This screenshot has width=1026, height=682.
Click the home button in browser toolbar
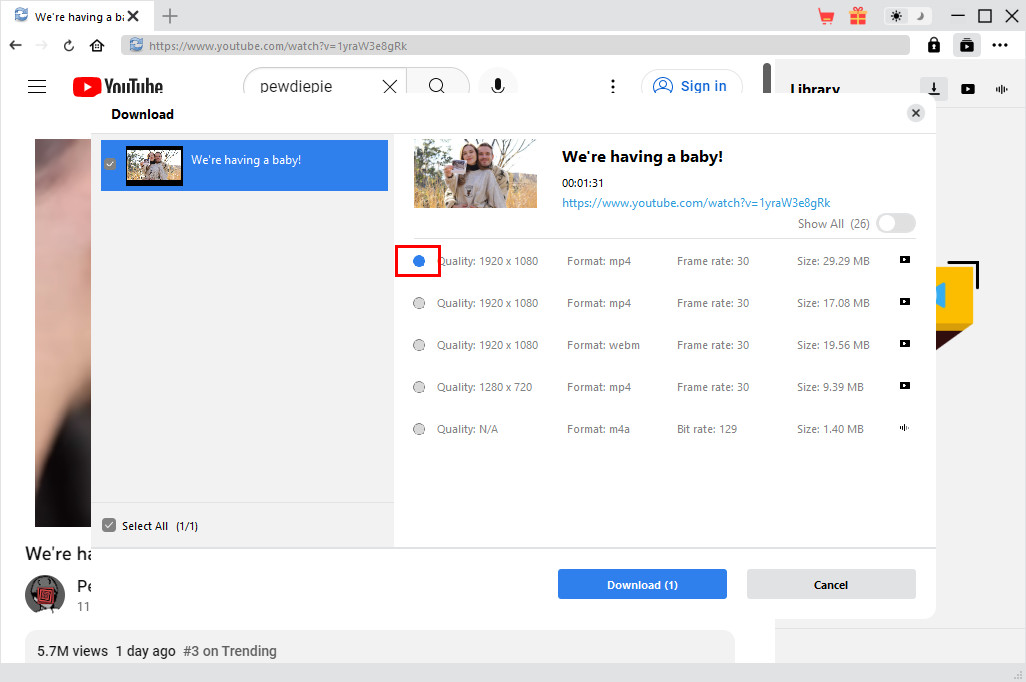click(x=97, y=45)
